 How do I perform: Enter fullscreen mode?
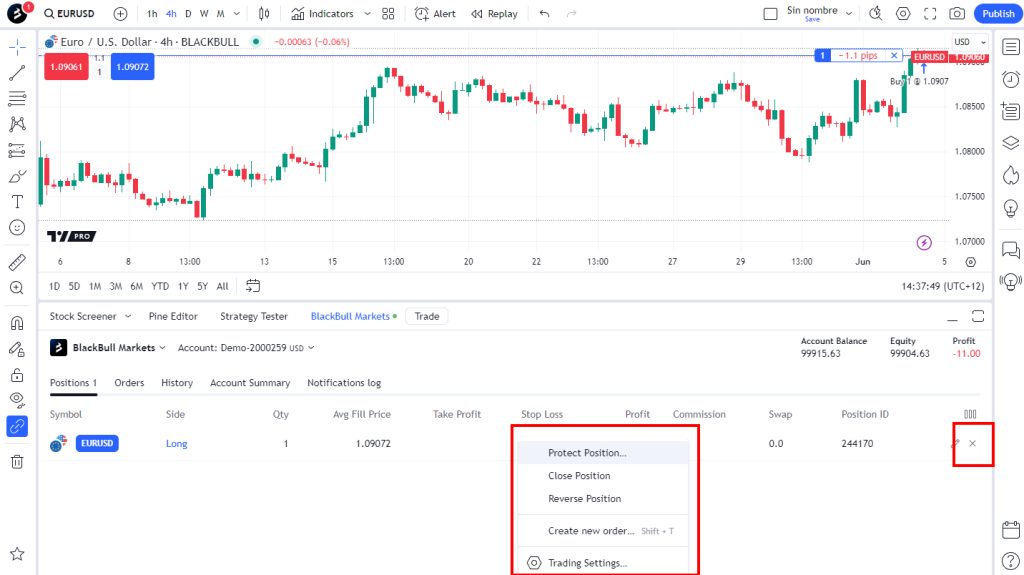(x=930, y=14)
